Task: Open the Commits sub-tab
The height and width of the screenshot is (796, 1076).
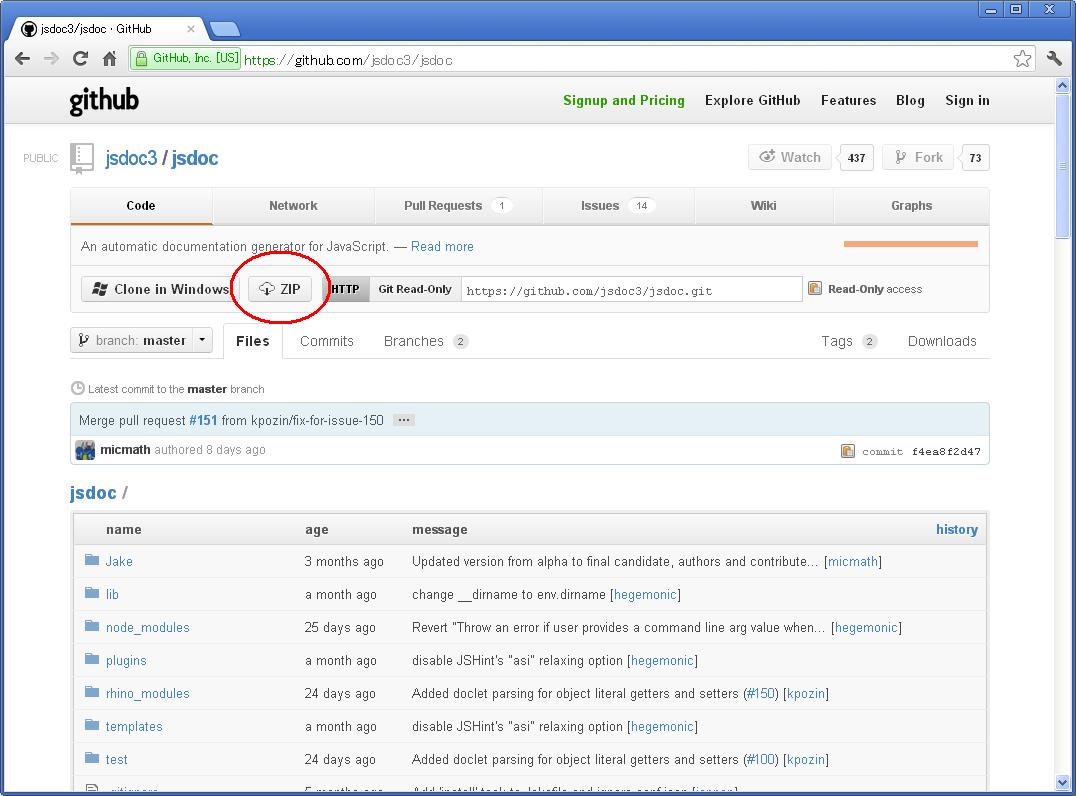Action: (x=327, y=341)
